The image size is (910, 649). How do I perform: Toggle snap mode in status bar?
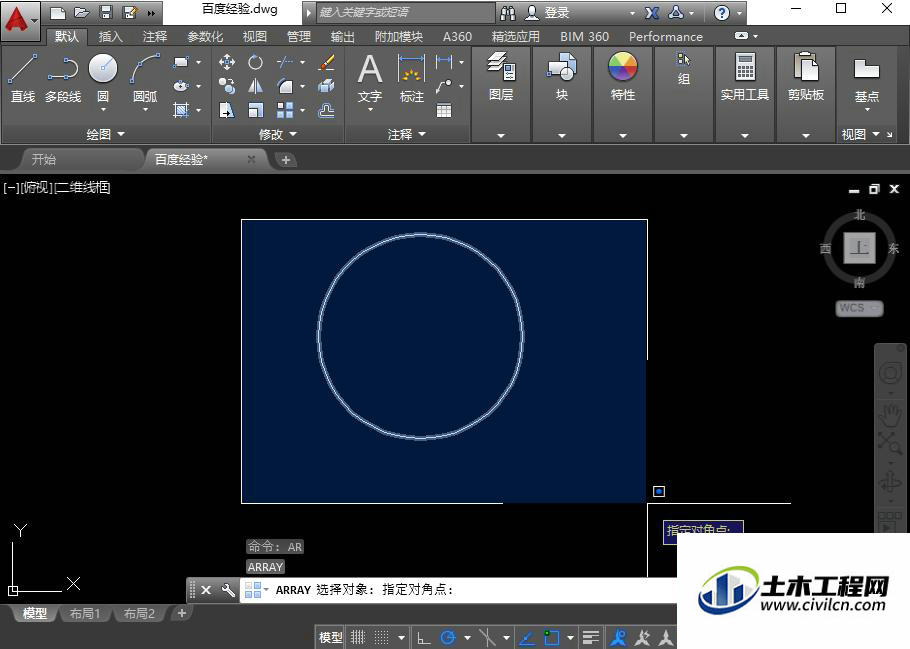pyautogui.click(x=381, y=637)
